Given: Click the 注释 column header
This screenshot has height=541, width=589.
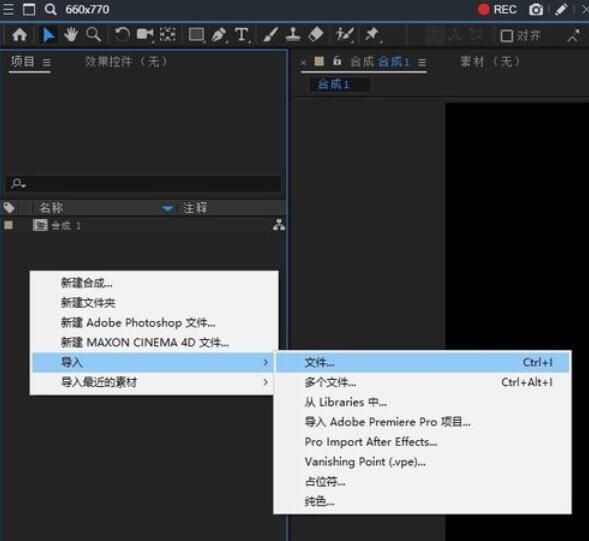Looking at the screenshot, I should (195, 208).
